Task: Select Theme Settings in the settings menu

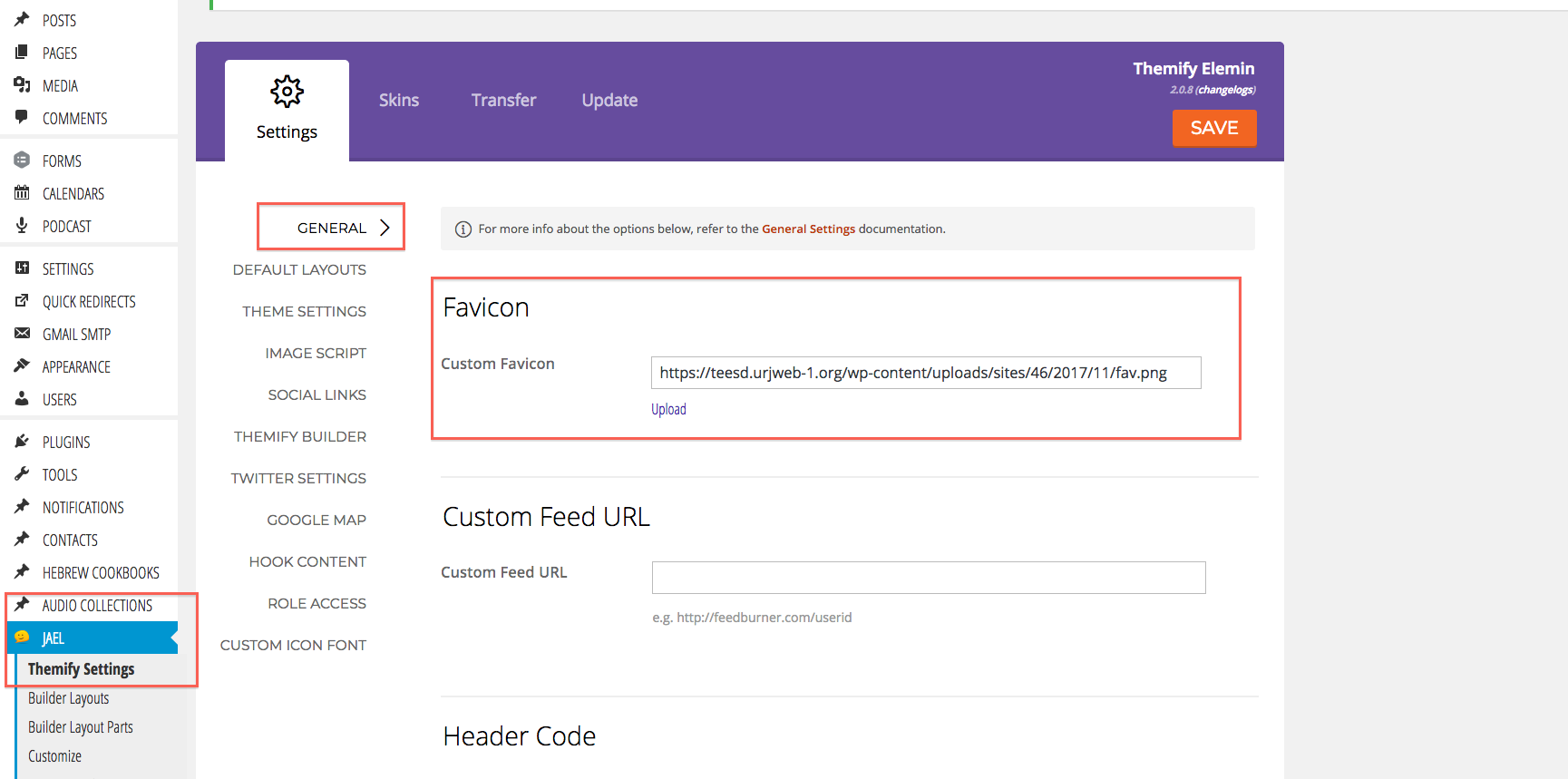Action: pos(304,312)
